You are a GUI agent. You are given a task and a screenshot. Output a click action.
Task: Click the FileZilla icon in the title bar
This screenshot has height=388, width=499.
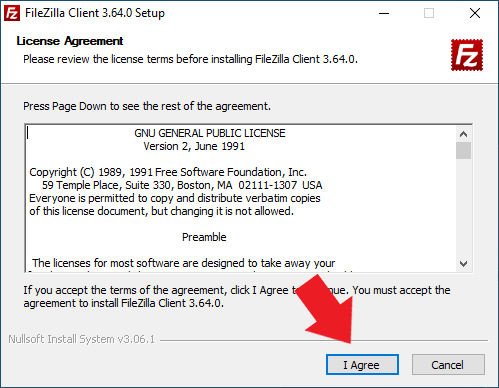(12, 14)
